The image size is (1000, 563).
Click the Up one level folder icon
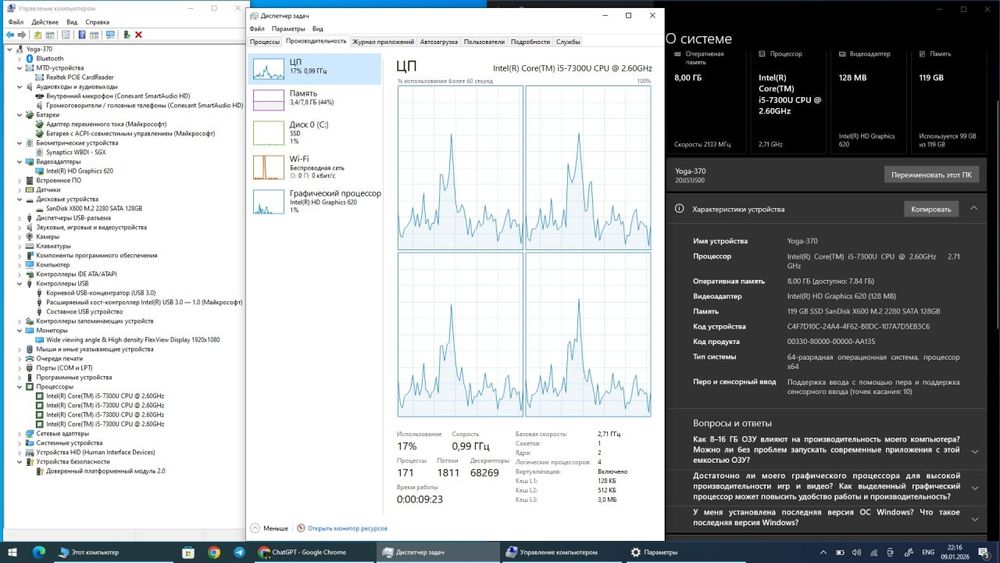pos(38,35)
